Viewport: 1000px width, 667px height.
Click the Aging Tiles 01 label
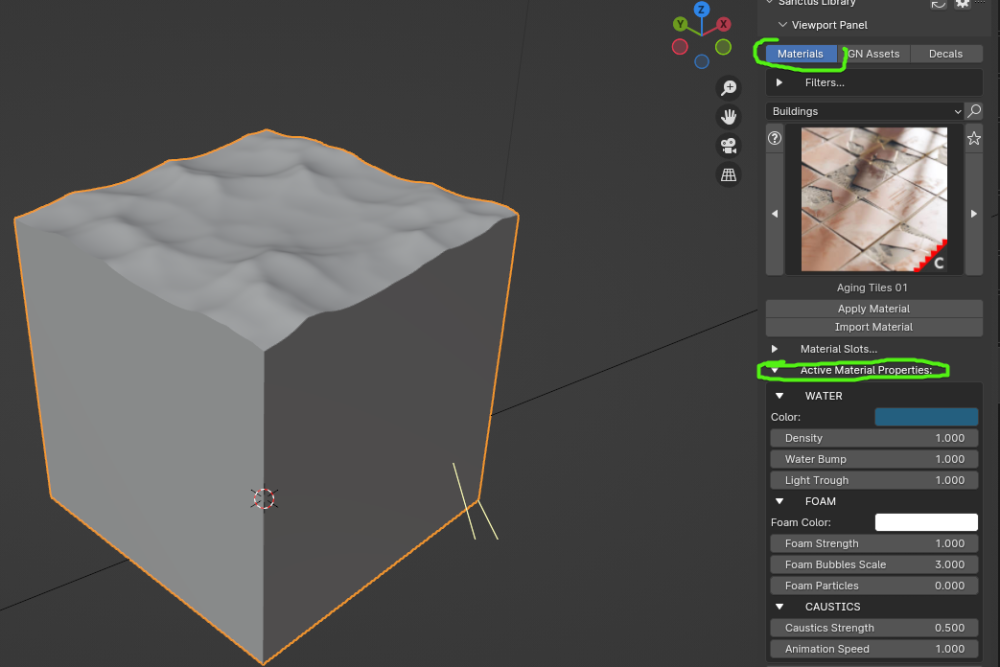click(x=872, y=288)
